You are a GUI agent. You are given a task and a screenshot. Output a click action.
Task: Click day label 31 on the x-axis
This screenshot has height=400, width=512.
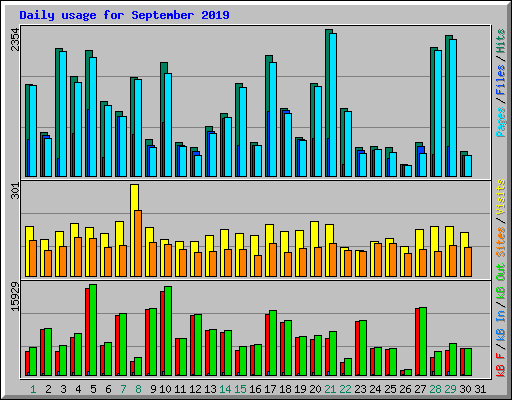(x=480, y=389)
